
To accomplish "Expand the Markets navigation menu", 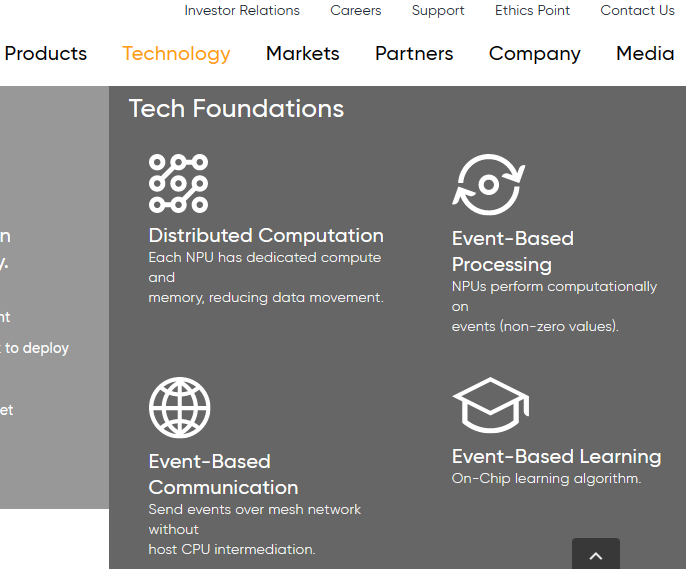I will click(303, 54).
